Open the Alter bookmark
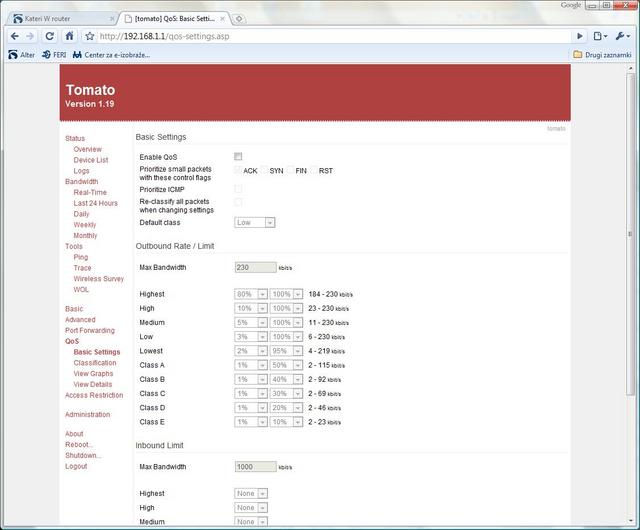Image resolution: width=640 pixels, height=530 pixels. (x=22, y=55)
